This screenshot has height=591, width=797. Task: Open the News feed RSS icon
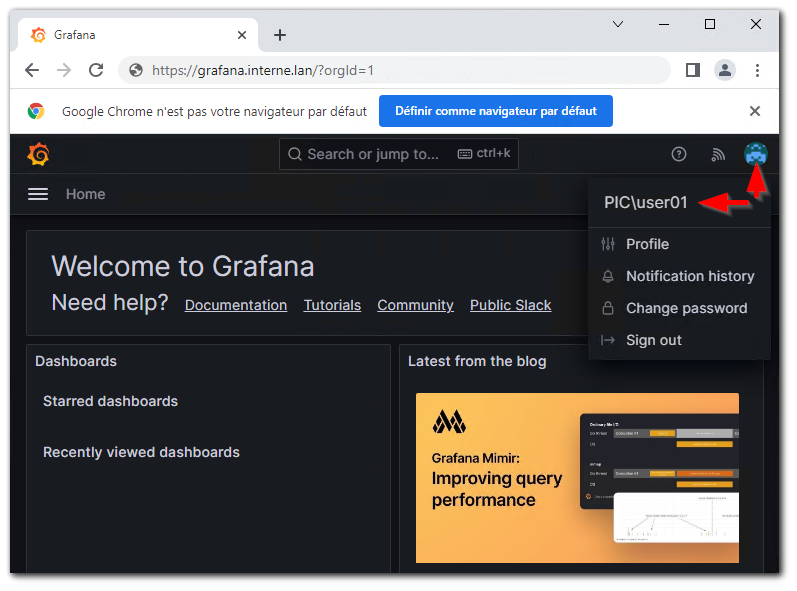[x=718, y=154]
